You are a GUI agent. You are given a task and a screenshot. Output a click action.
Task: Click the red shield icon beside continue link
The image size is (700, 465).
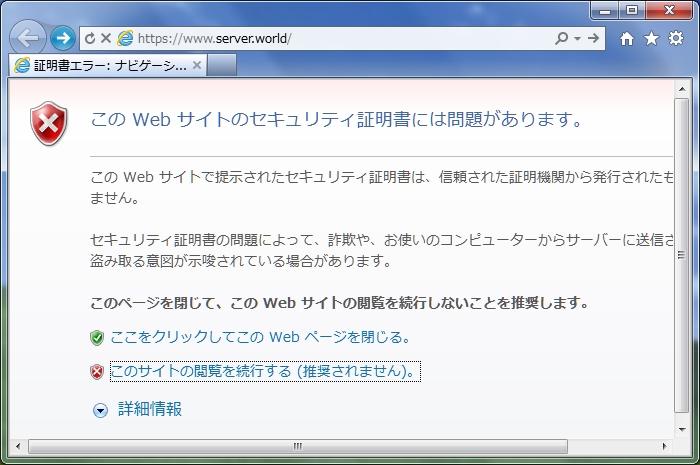(x=97, y=372)
